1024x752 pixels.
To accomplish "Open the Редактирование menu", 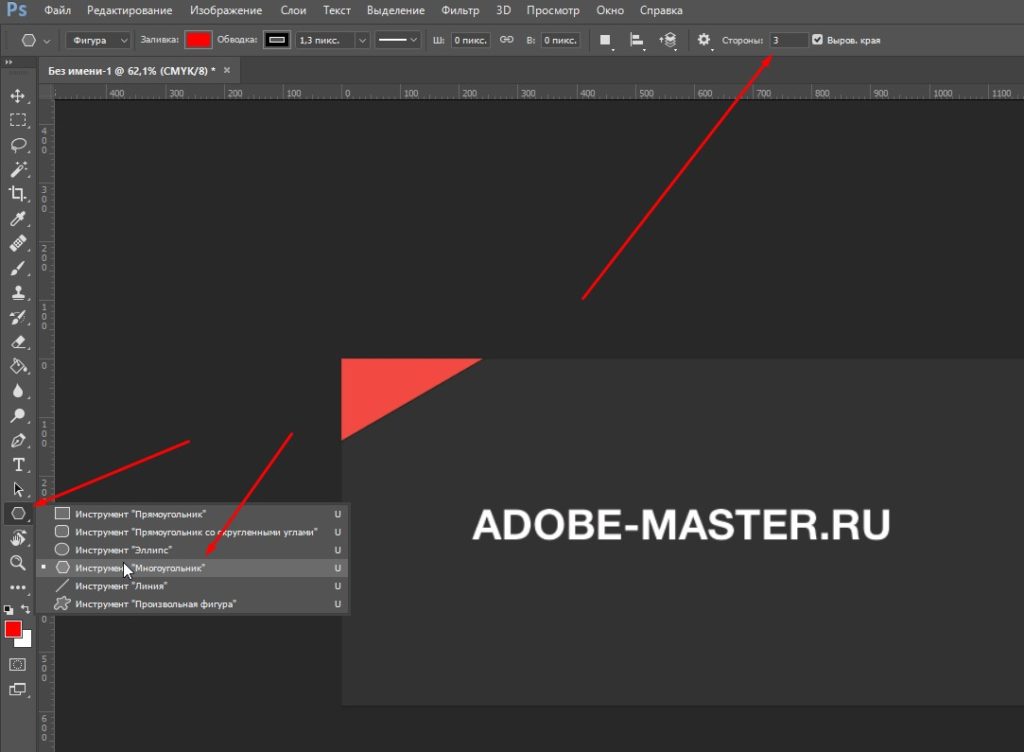I will click(x=129, y=10).
